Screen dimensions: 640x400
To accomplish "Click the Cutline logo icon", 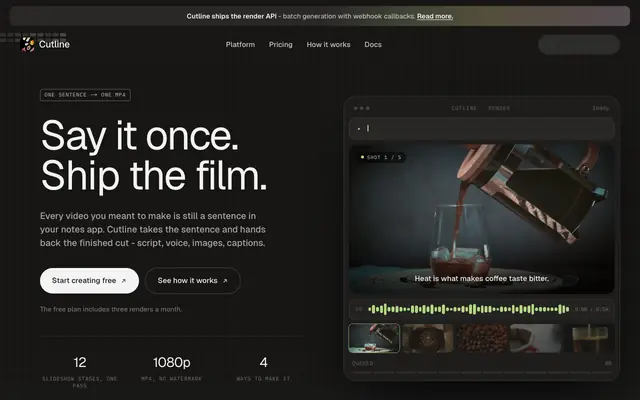I will pyautogui.click(x=28, y=44).
